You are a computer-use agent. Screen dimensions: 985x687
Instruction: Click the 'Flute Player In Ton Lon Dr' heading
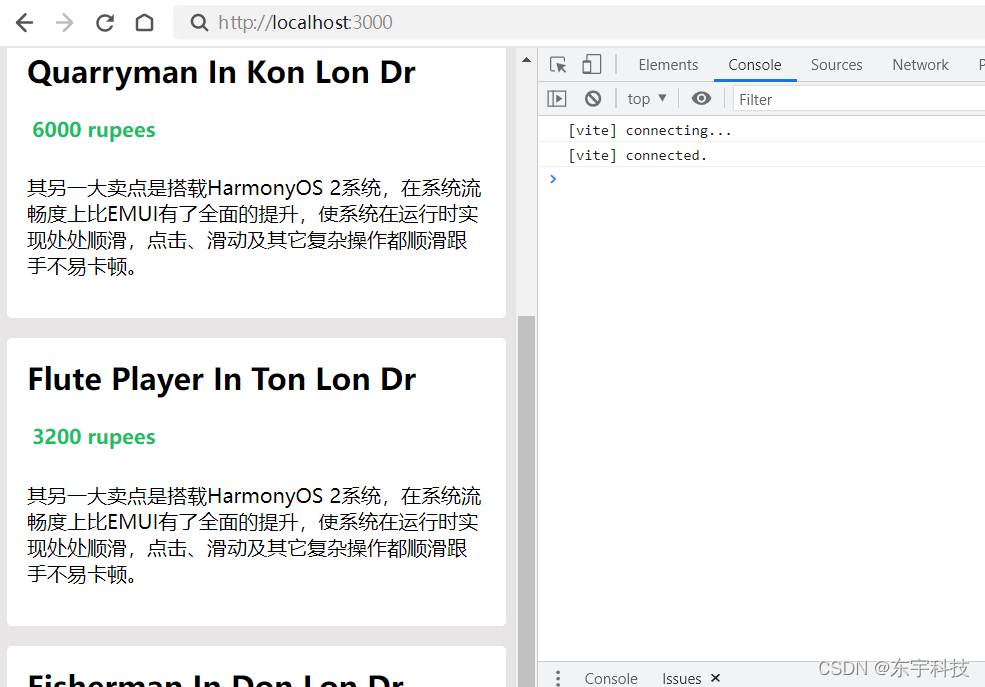pyautogui.click(x=221, y=379)
